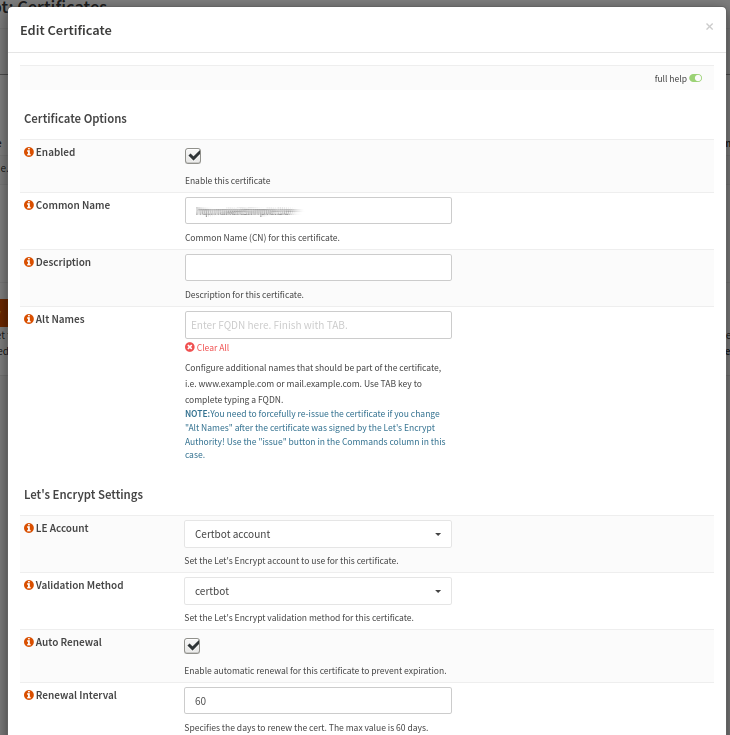Viewport: 730px width, 735px height.
Task: Click the info icon next to Enabled
Action: pos(29,153)
